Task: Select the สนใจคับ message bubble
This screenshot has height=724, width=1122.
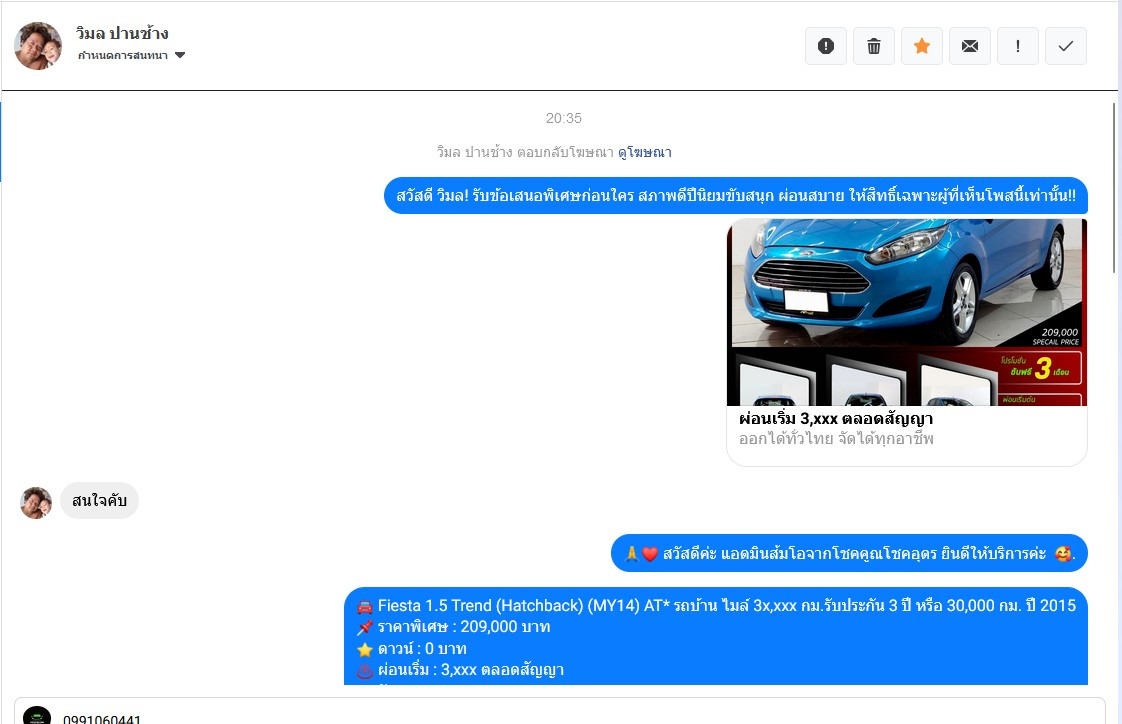Action: click(99, 500)
